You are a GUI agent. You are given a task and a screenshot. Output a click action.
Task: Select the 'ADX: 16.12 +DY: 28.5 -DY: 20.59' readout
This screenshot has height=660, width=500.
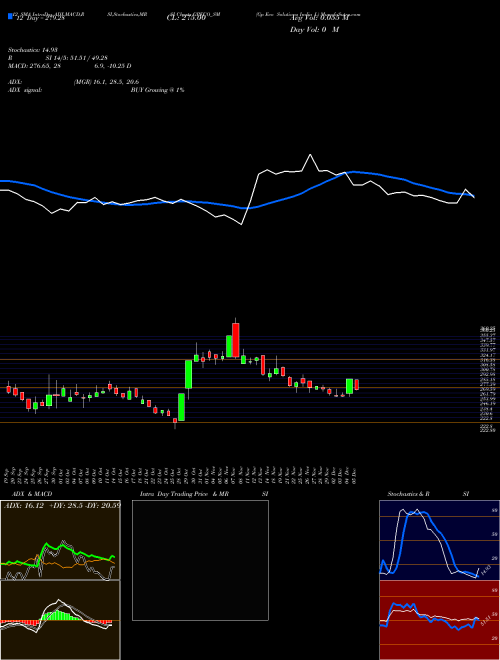62,505
